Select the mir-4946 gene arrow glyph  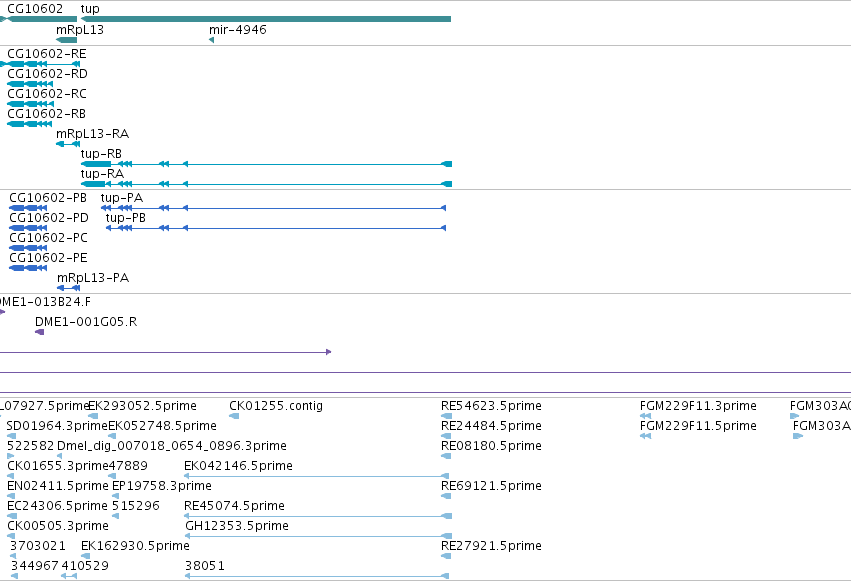(x=212, y=40)
